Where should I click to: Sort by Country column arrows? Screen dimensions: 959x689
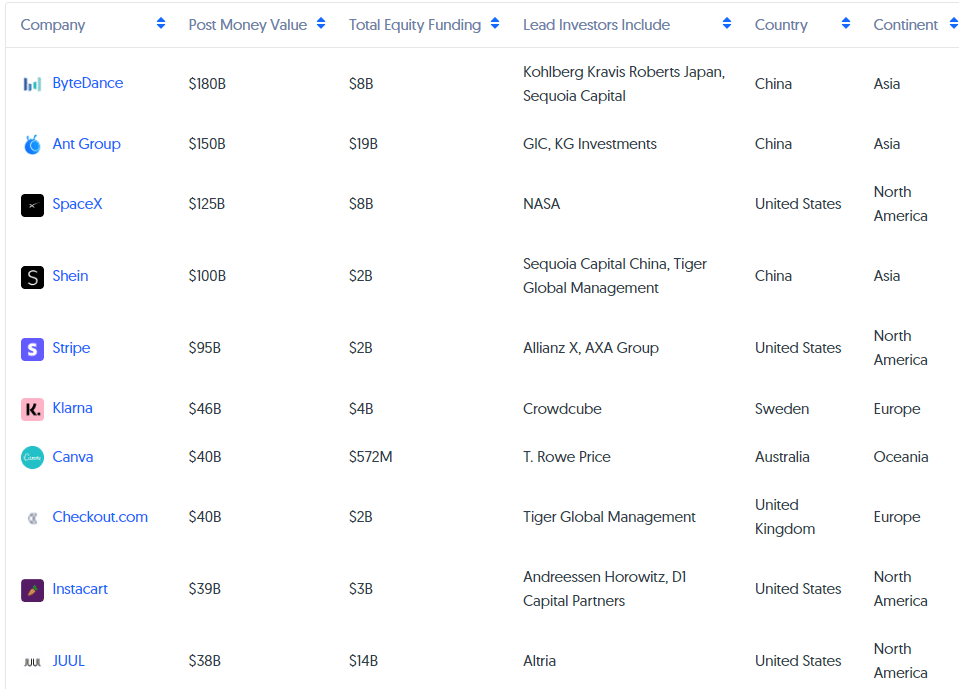tap(846, 23)
